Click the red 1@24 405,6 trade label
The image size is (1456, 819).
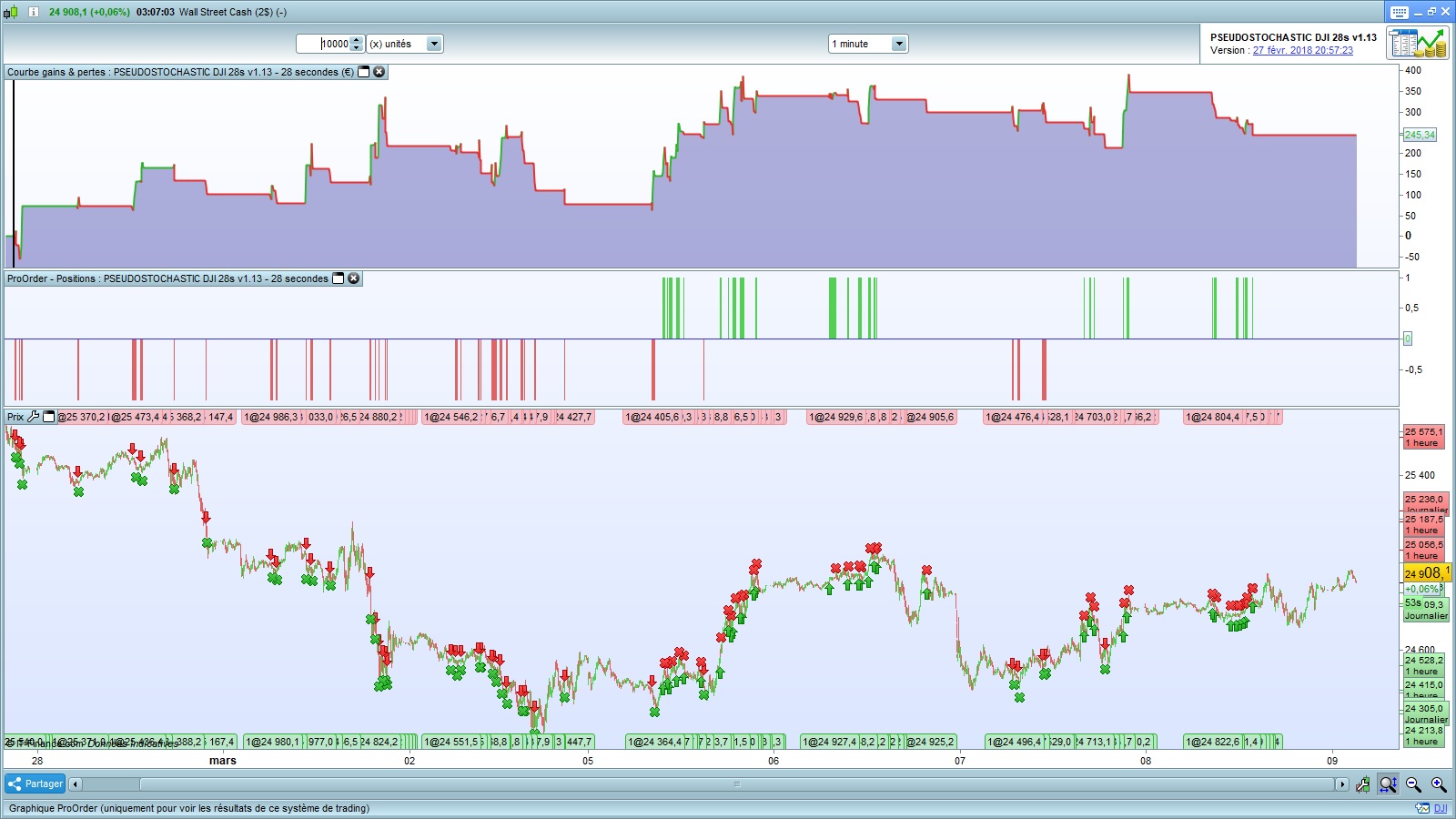coord(652,417)
